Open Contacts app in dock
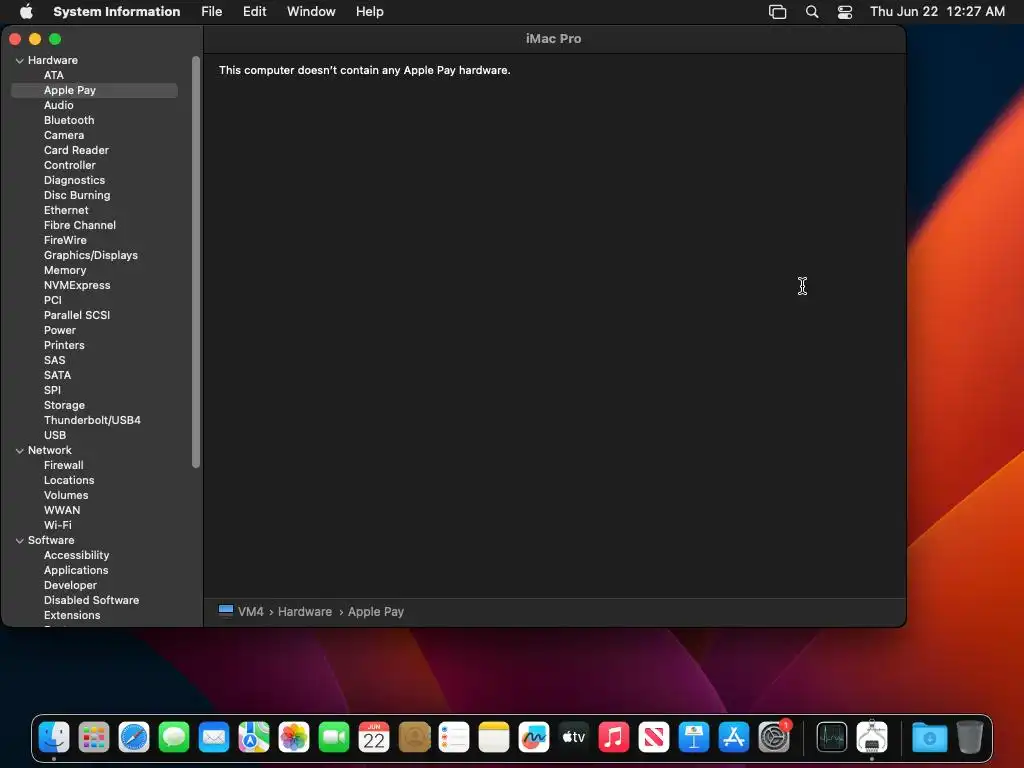This screenshot has width=1024, height=768. coord(414,737)
